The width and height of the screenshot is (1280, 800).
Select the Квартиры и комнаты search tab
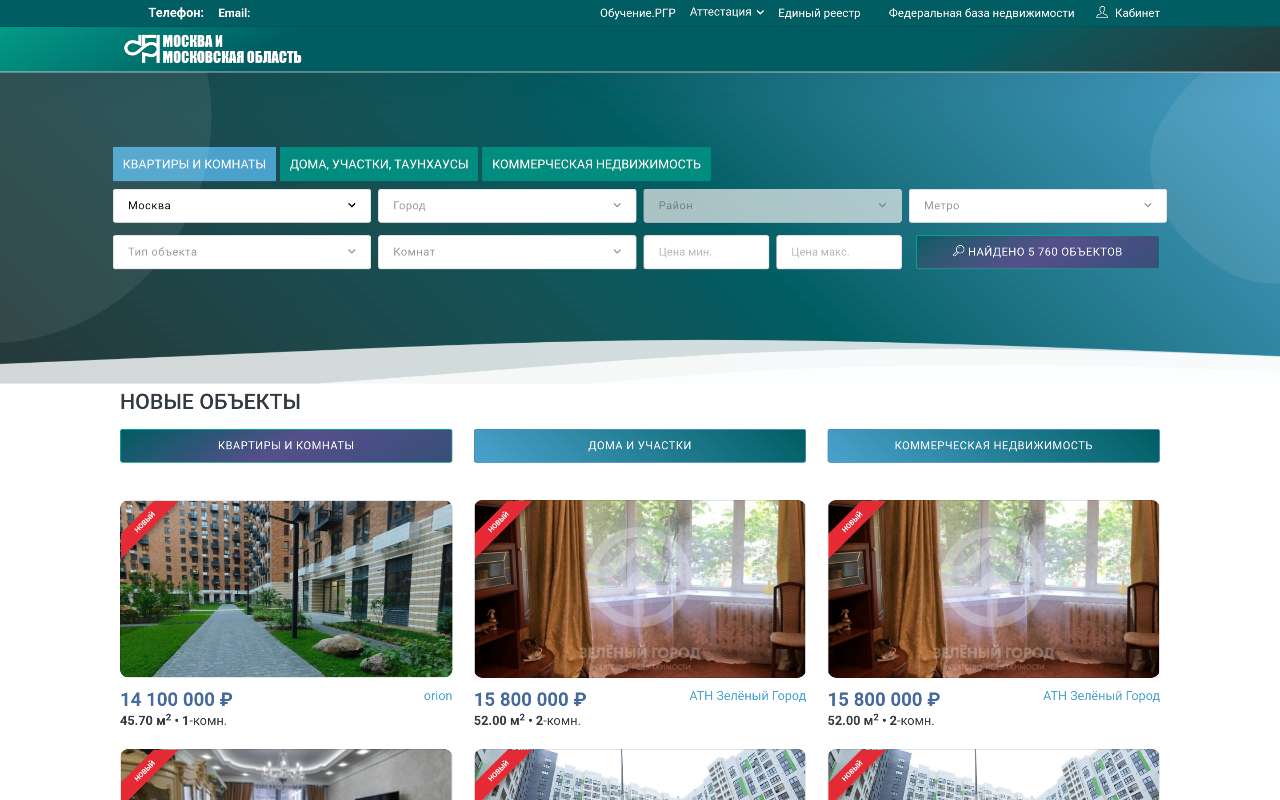194,164
